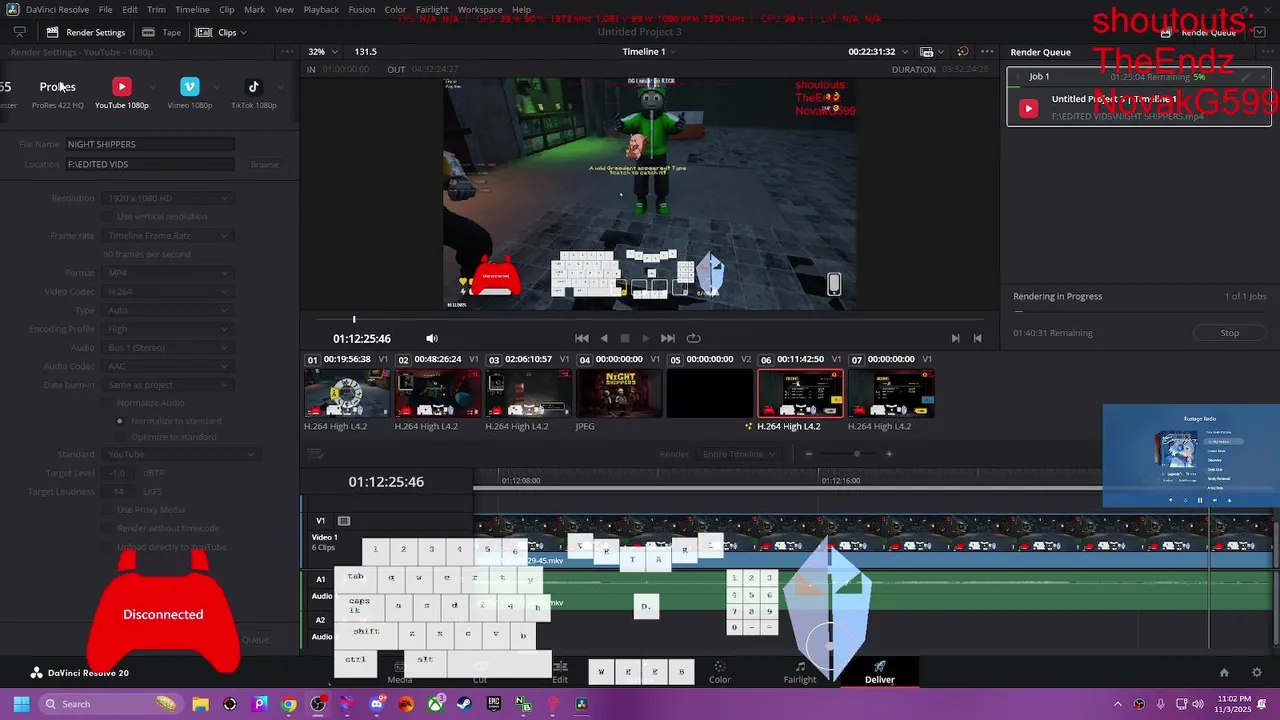Select Job 1 in the Render Queue
The image size is (1280, 720).
pos(1139,98)
